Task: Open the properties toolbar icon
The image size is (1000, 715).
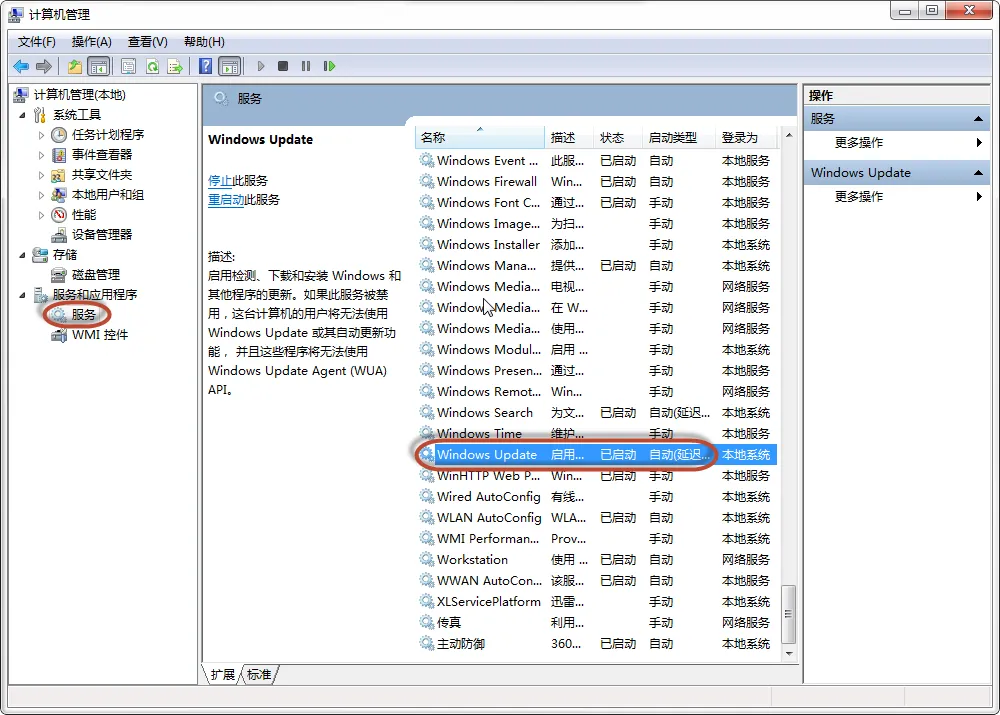Action: 128,66
